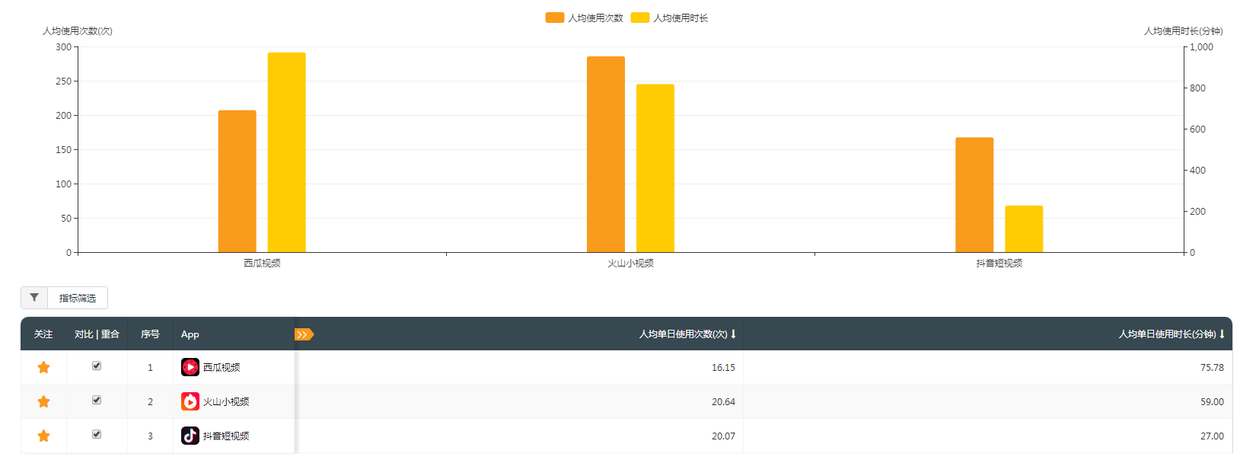Open the 抖音短视频 app name link
The width and height of the screenshot is (1240, 460).
point(226,436)
